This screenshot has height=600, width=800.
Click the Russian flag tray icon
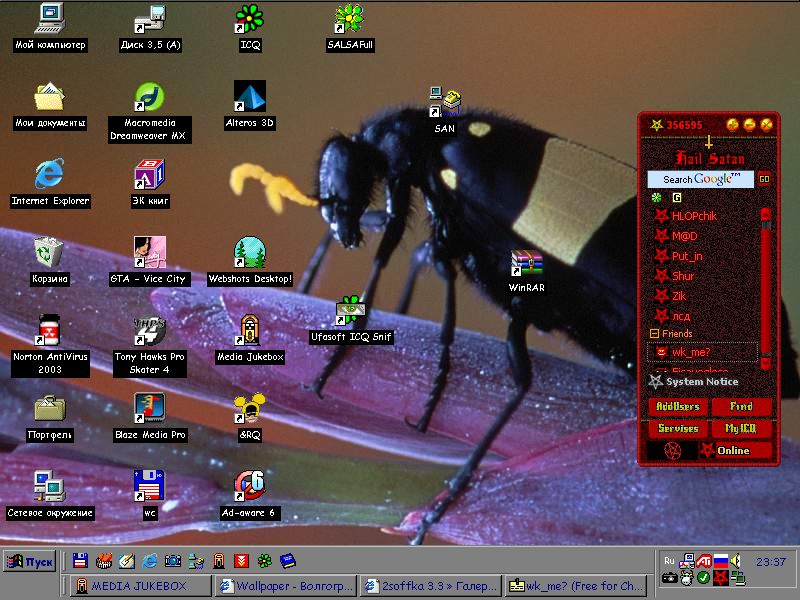(x=720, y=561)
